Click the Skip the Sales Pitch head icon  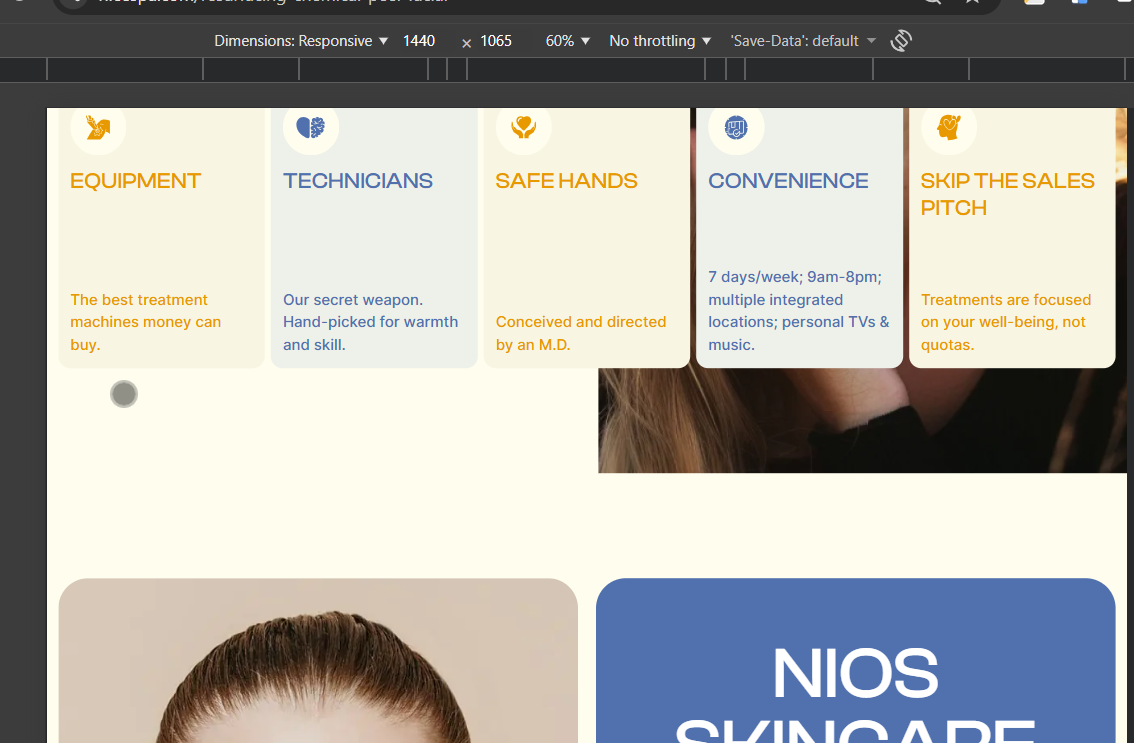pyautogui.click(x=949, y=127)
